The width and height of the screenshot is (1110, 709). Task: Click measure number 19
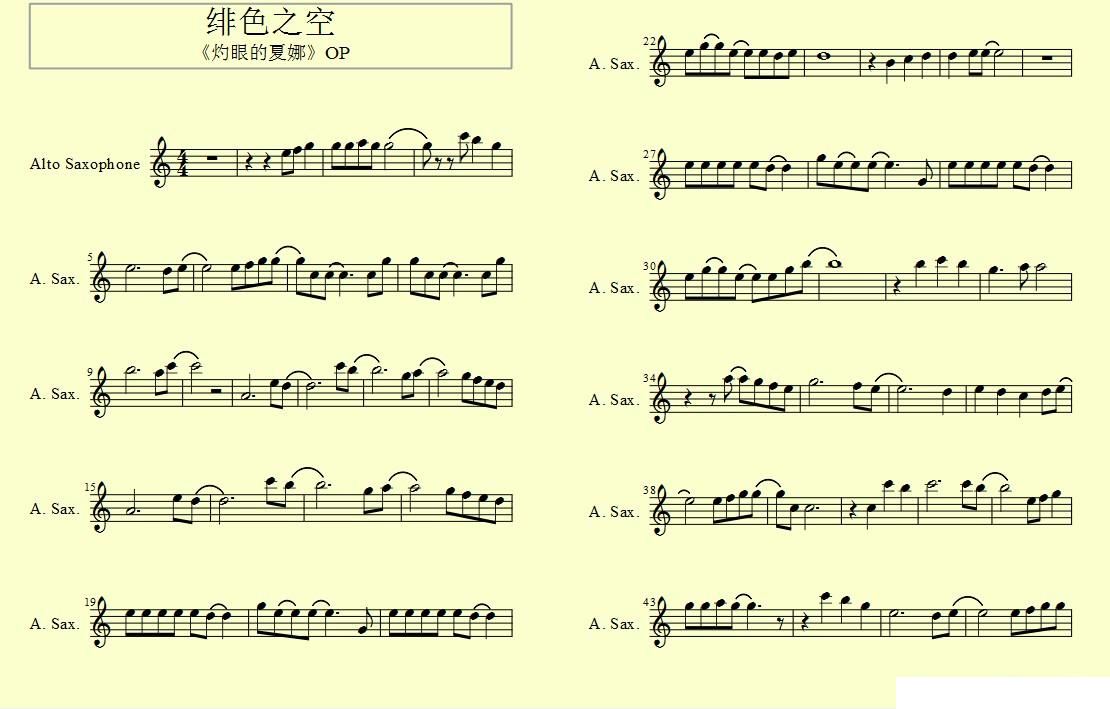90,602
